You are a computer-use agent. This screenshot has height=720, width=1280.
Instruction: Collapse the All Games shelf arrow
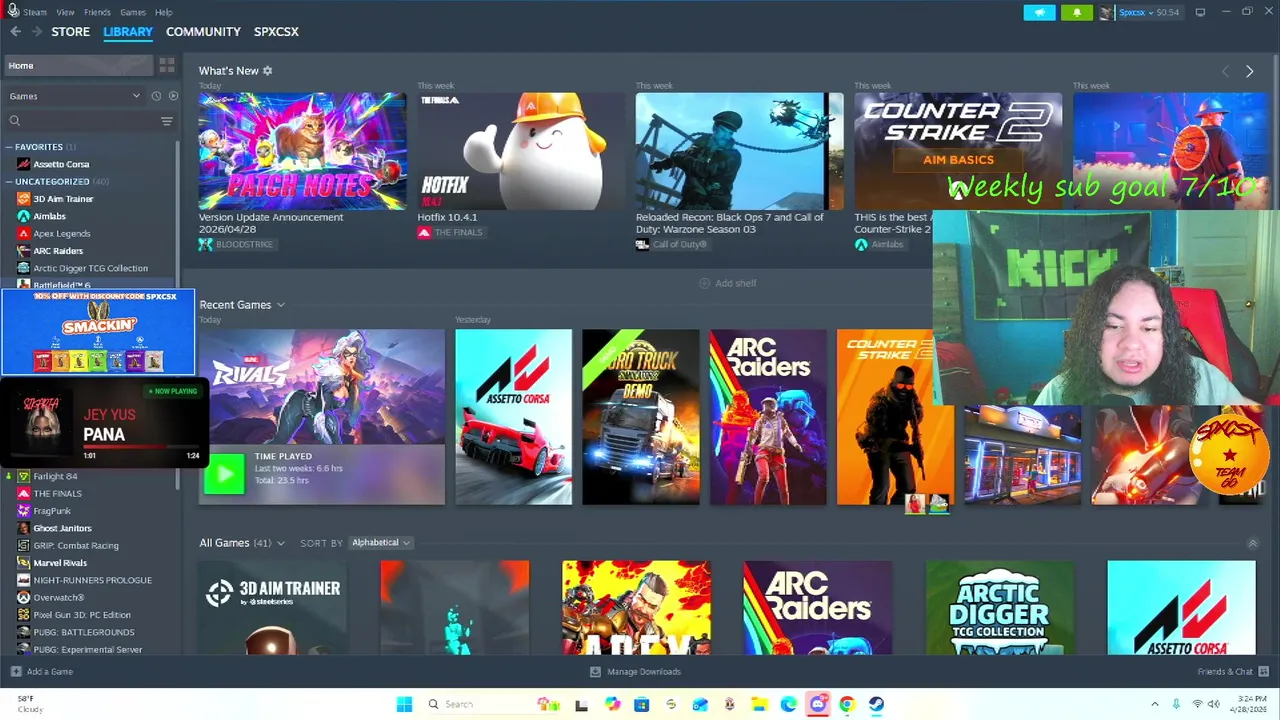tap(1252, 543)
